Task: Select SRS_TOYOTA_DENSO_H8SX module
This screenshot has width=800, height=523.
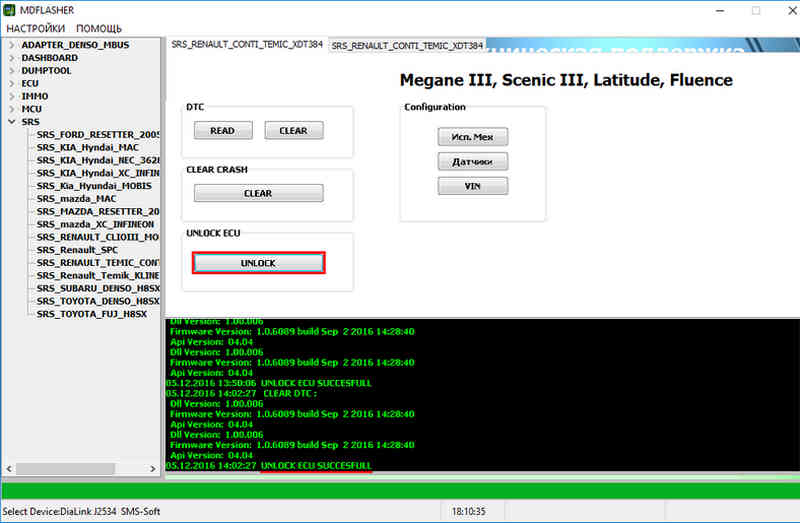Action: (x=98, y=301)
